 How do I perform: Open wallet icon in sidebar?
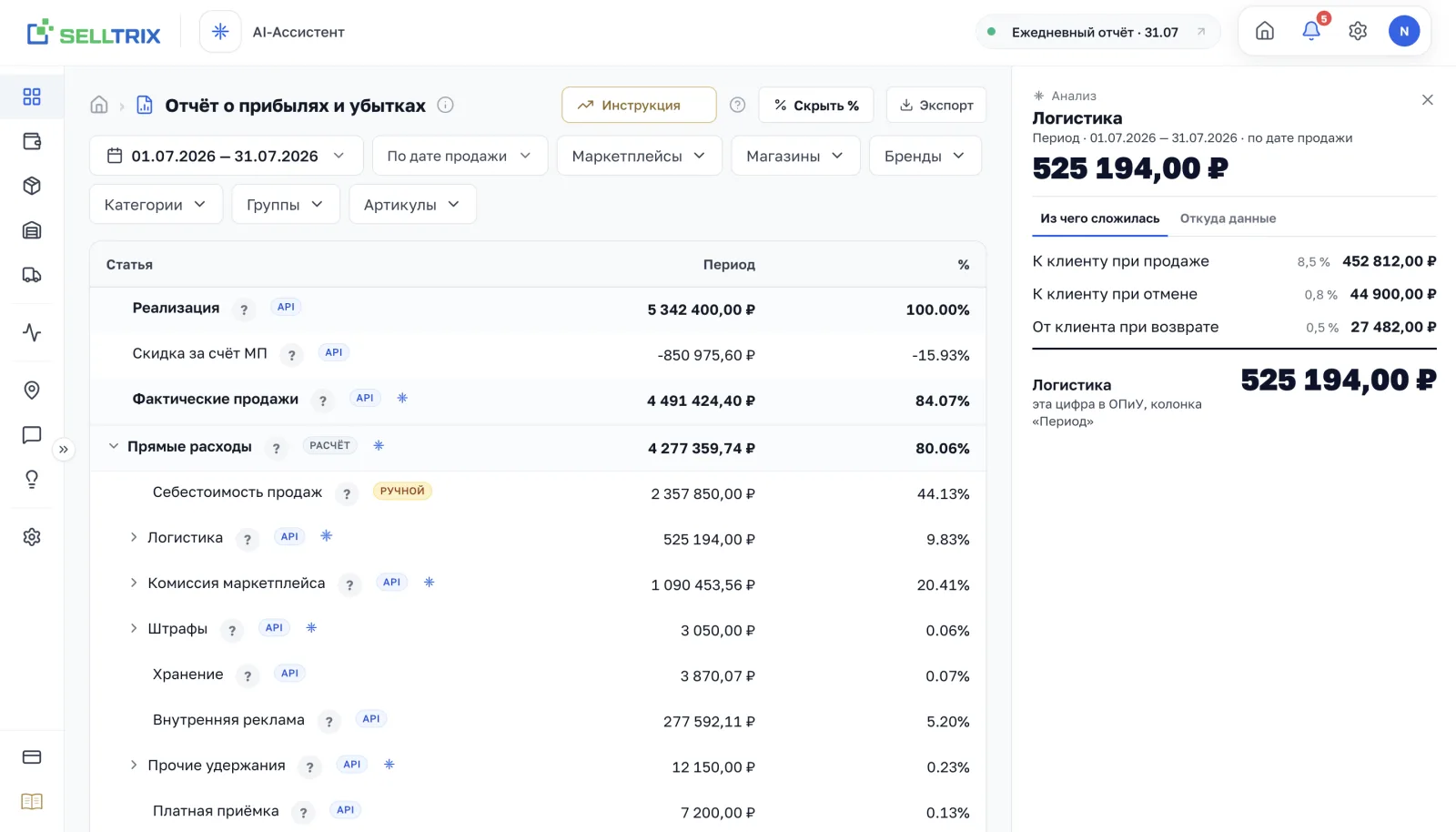[x=32, y=141]
